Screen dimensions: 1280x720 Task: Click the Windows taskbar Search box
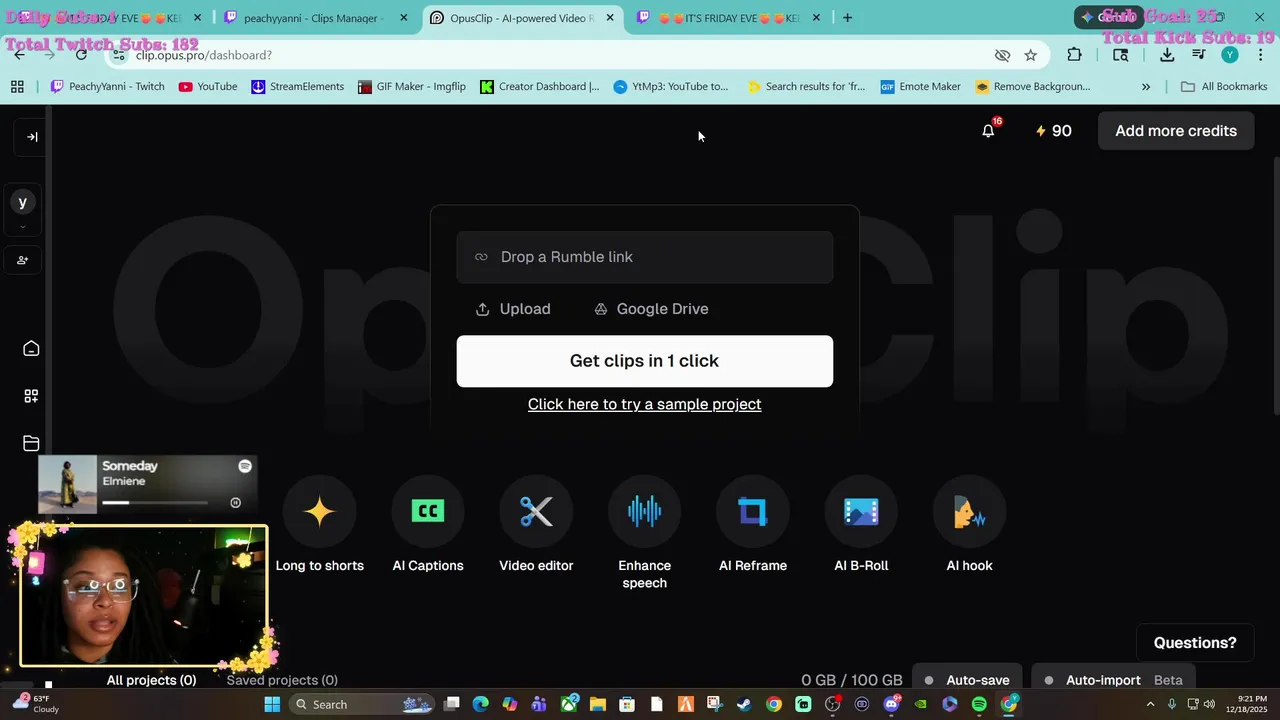coord(364,704)
